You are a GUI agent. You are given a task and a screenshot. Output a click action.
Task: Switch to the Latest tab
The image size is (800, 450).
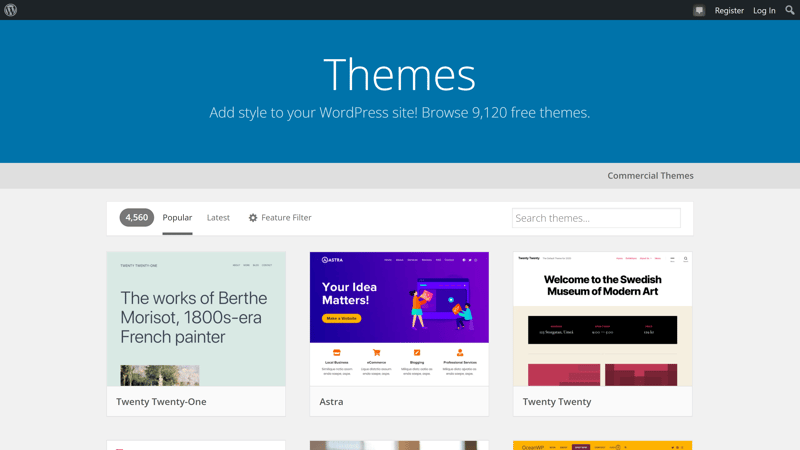tap(218, 218)
